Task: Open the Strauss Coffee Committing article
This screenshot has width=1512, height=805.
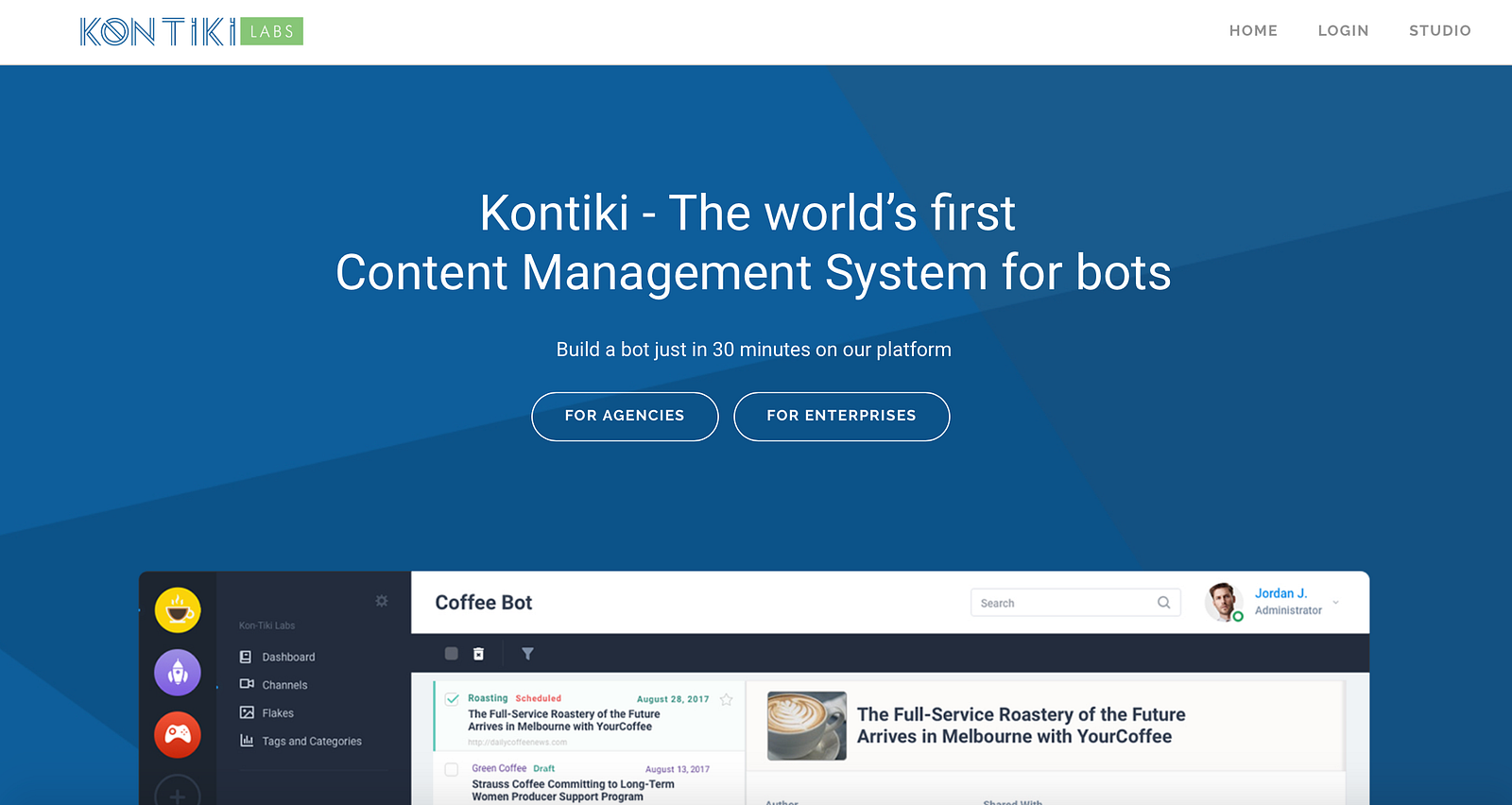Action: coord(574,791)
